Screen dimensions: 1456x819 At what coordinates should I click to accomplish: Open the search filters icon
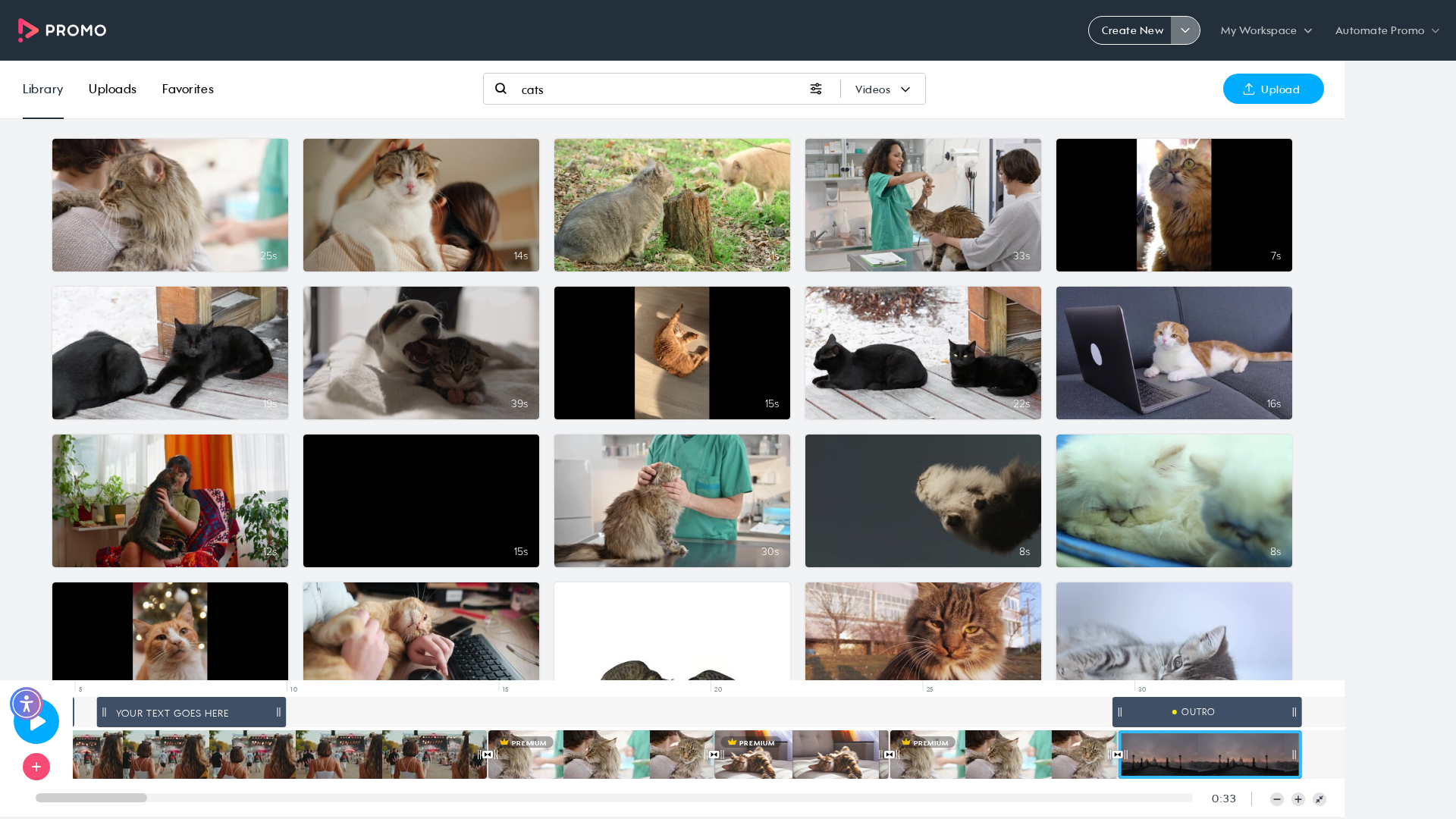816,89
